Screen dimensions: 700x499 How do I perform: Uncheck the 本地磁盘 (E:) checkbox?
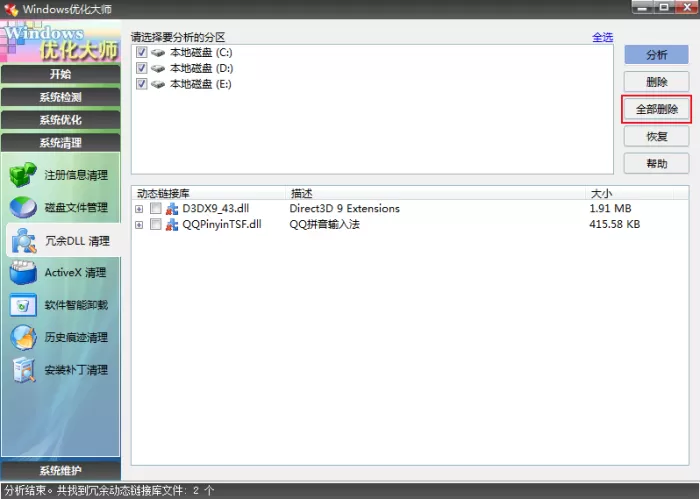coord(142,83)
